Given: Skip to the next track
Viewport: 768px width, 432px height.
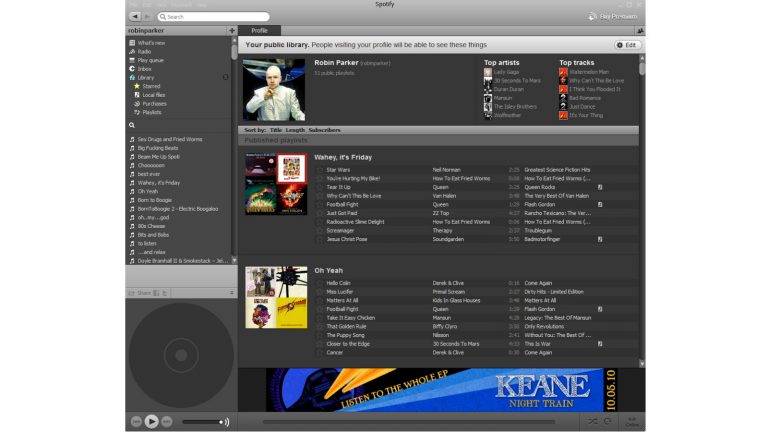Looking at the screenshot, I should (167, 421).
